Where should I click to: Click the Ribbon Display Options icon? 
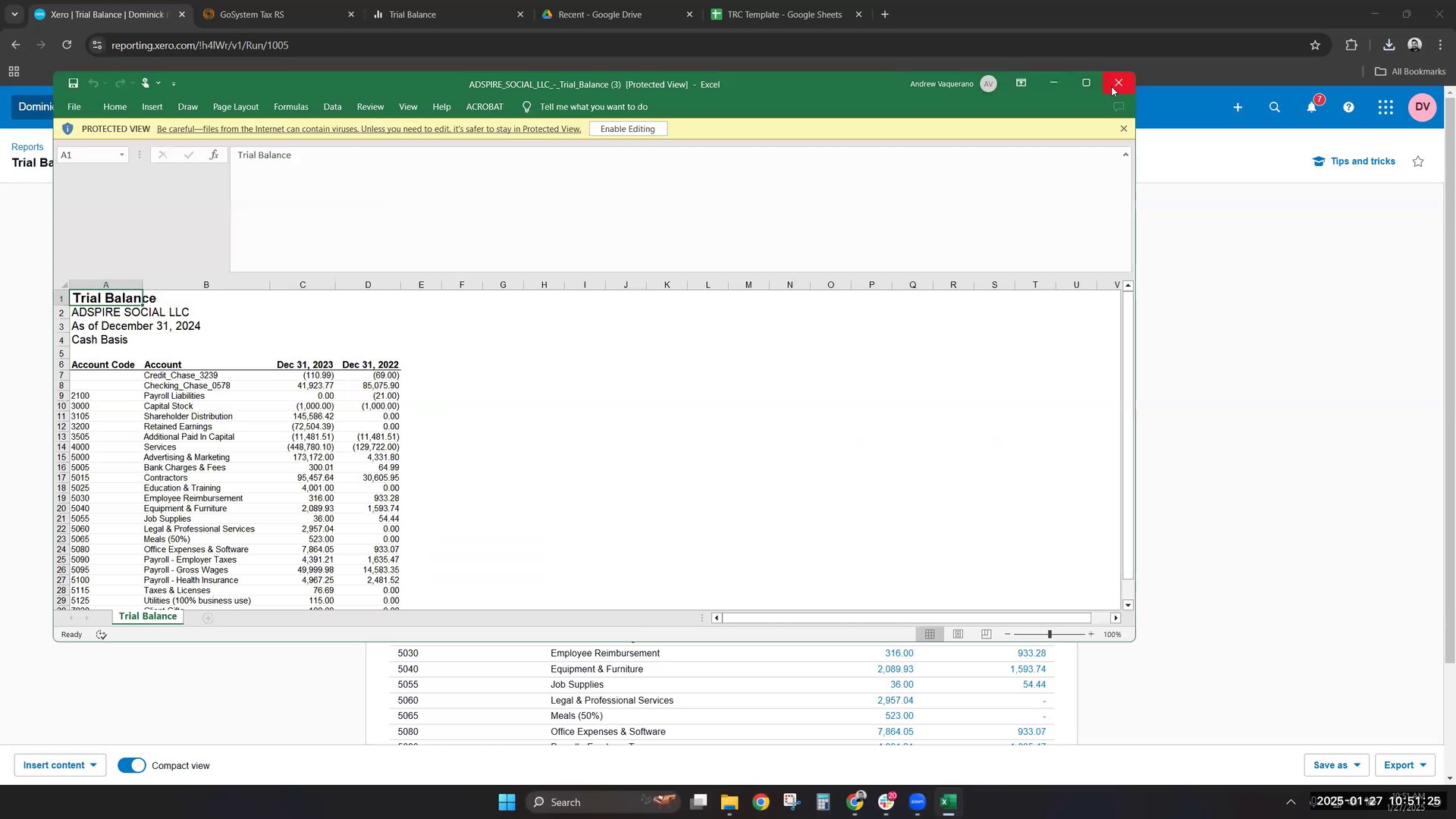click(1021, 83)
